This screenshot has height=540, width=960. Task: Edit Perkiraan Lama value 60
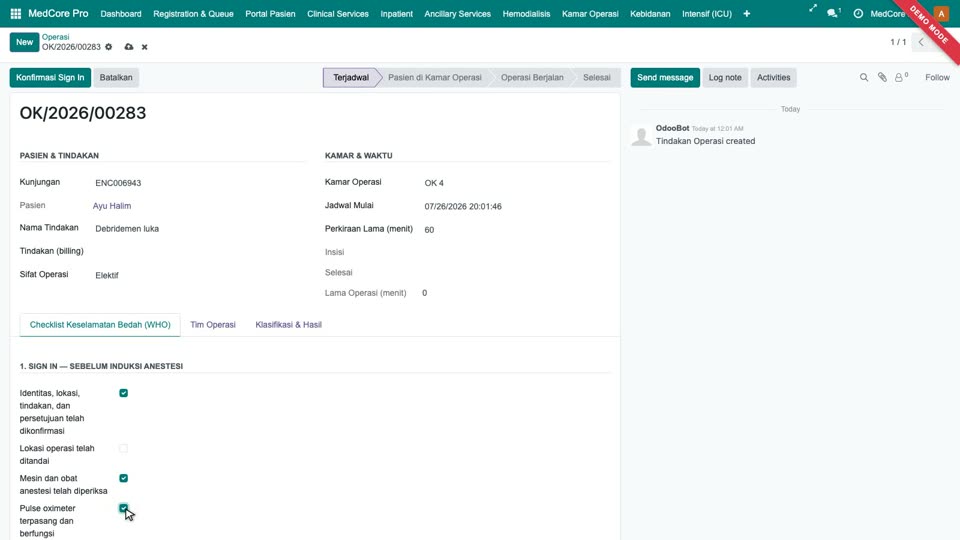[x=516, y=230]
